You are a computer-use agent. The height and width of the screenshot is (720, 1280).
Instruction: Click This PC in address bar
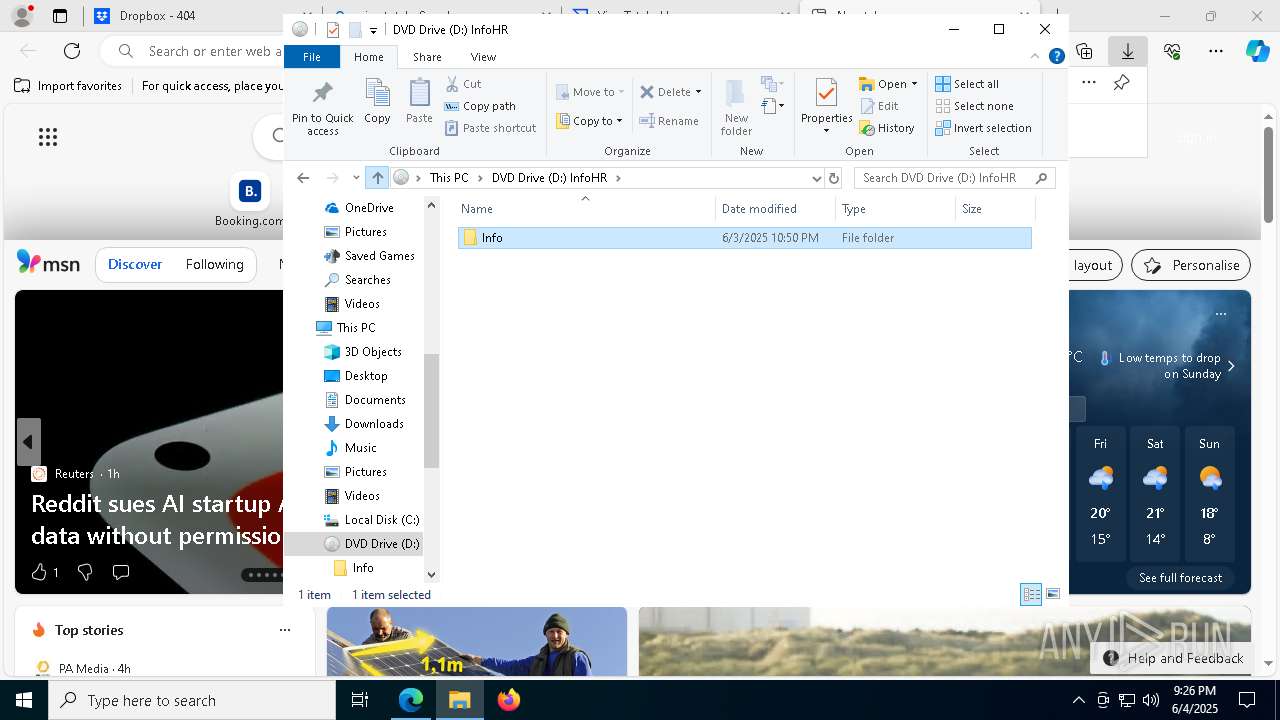tap(449, 178)
